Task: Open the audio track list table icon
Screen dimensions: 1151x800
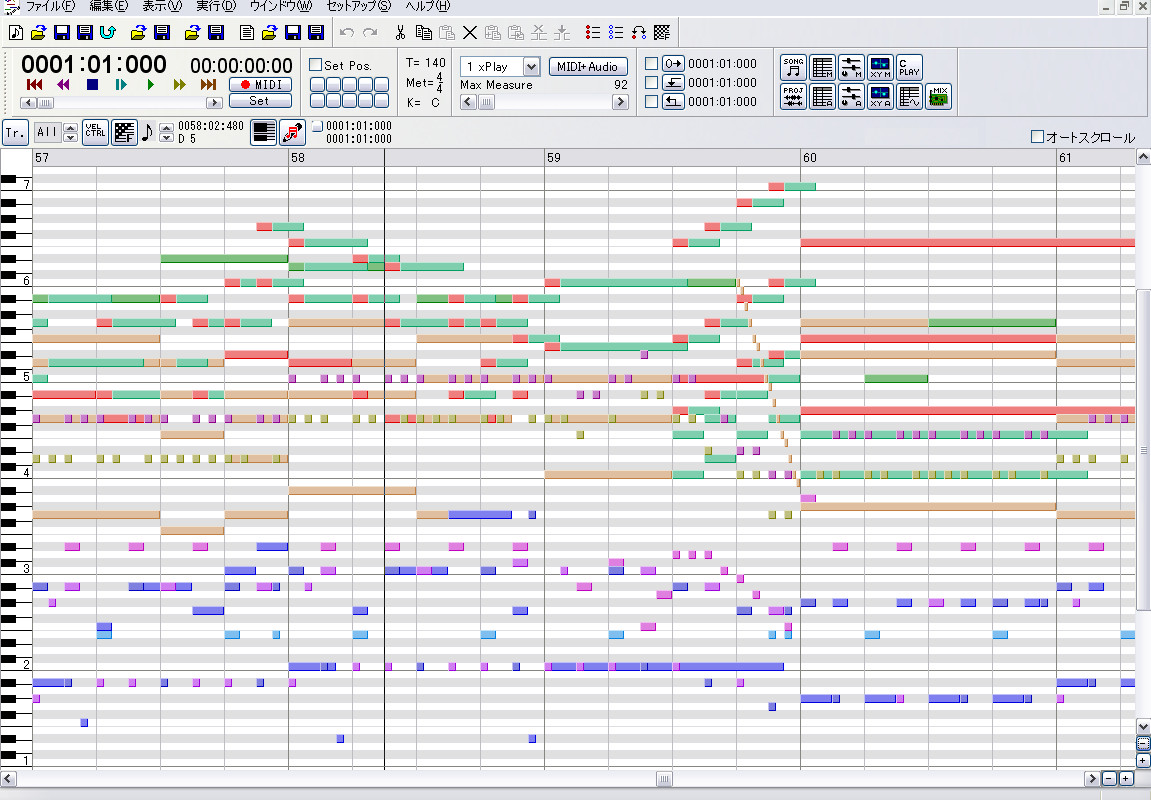Action: coord(823,96)
